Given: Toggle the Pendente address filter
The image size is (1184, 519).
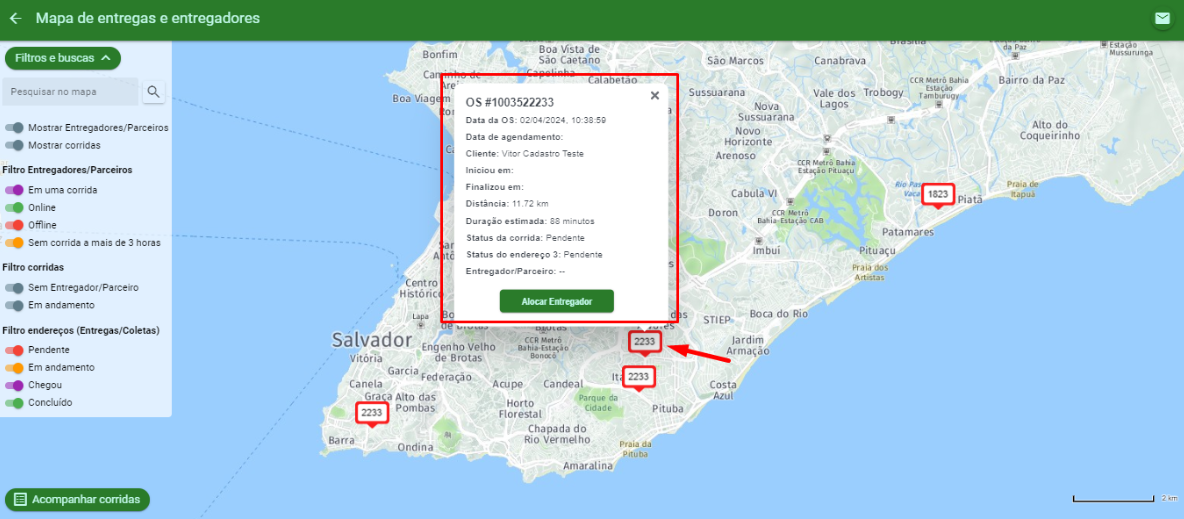Looking at the screenshot, I should [x=14, y=350].
